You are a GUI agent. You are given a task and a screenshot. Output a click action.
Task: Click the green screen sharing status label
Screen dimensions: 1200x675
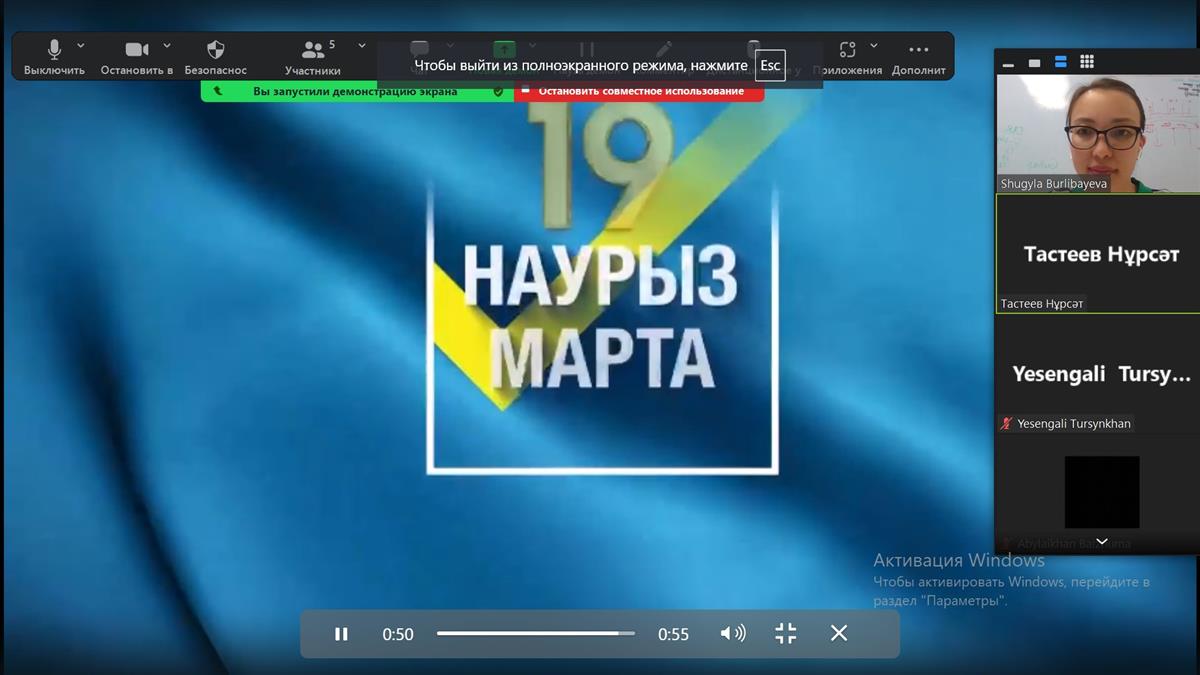click(355, 92)
